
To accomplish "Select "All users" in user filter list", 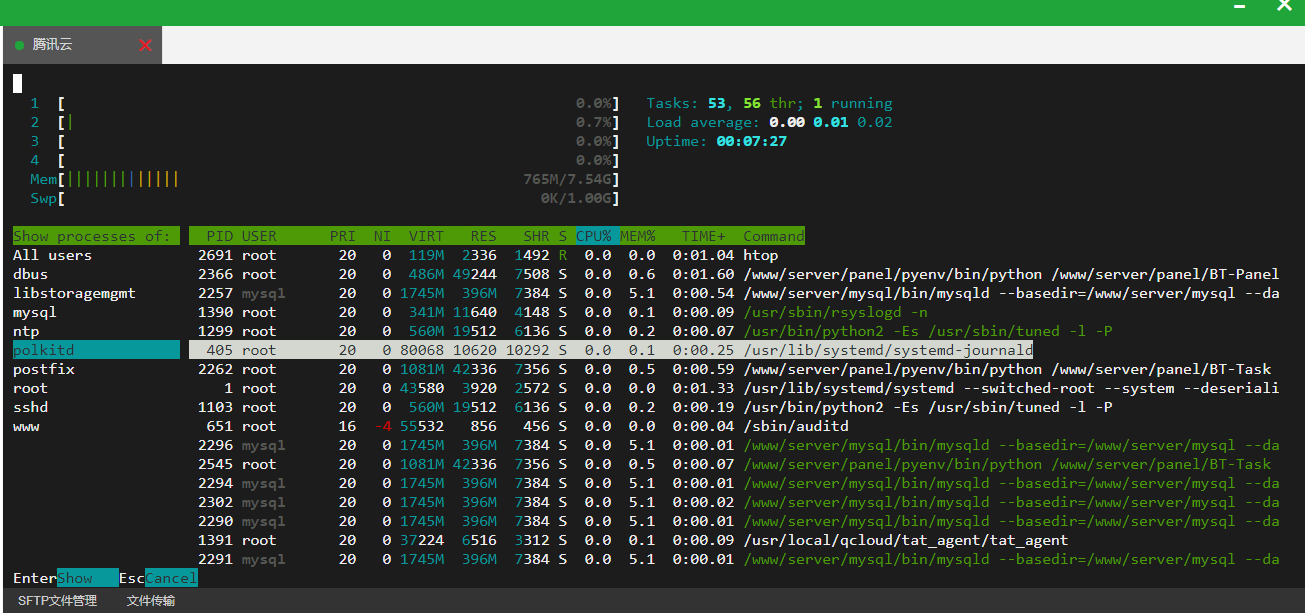I will (x=96, y=255).
